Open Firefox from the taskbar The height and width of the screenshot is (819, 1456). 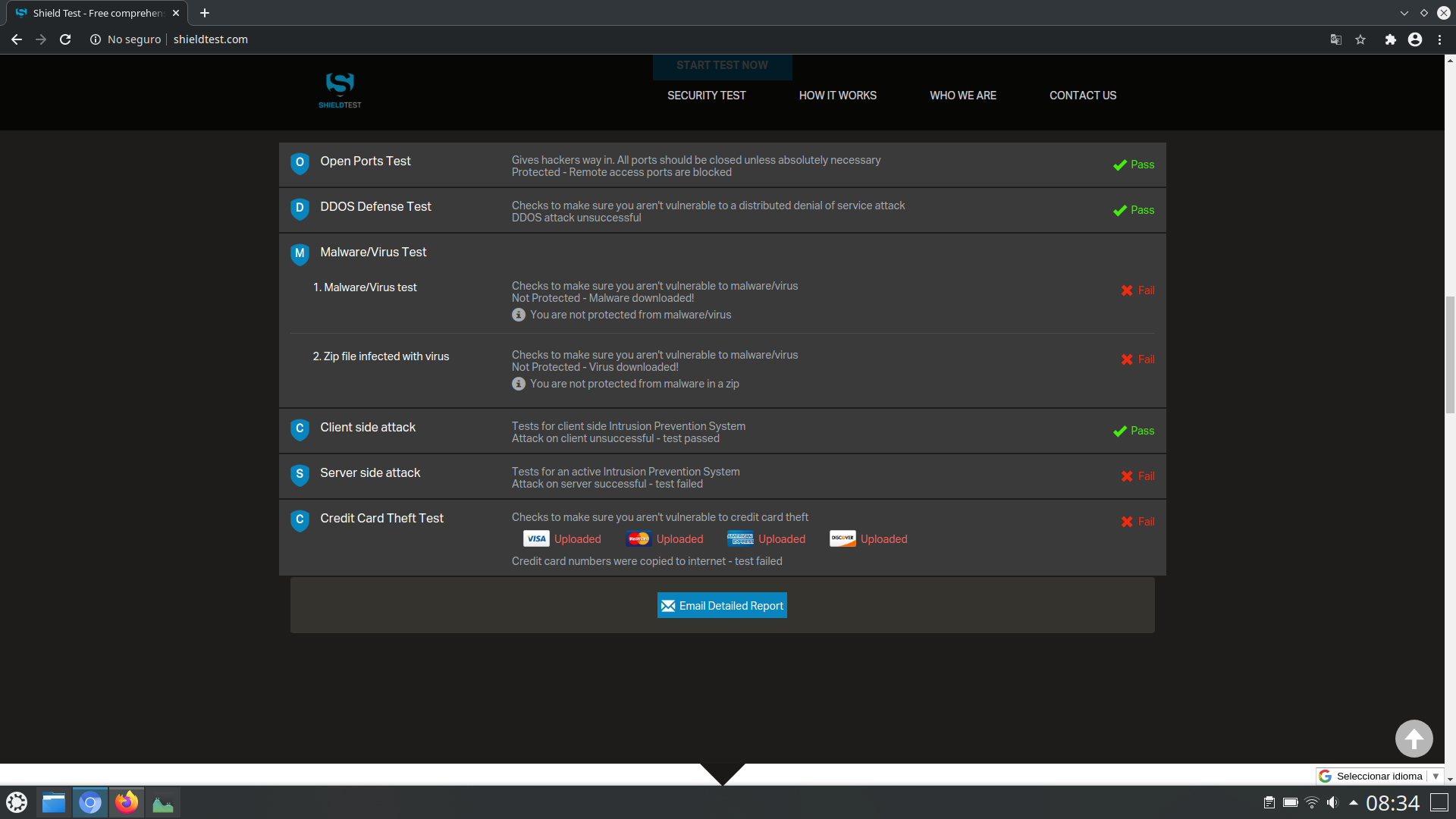point(127,802)
